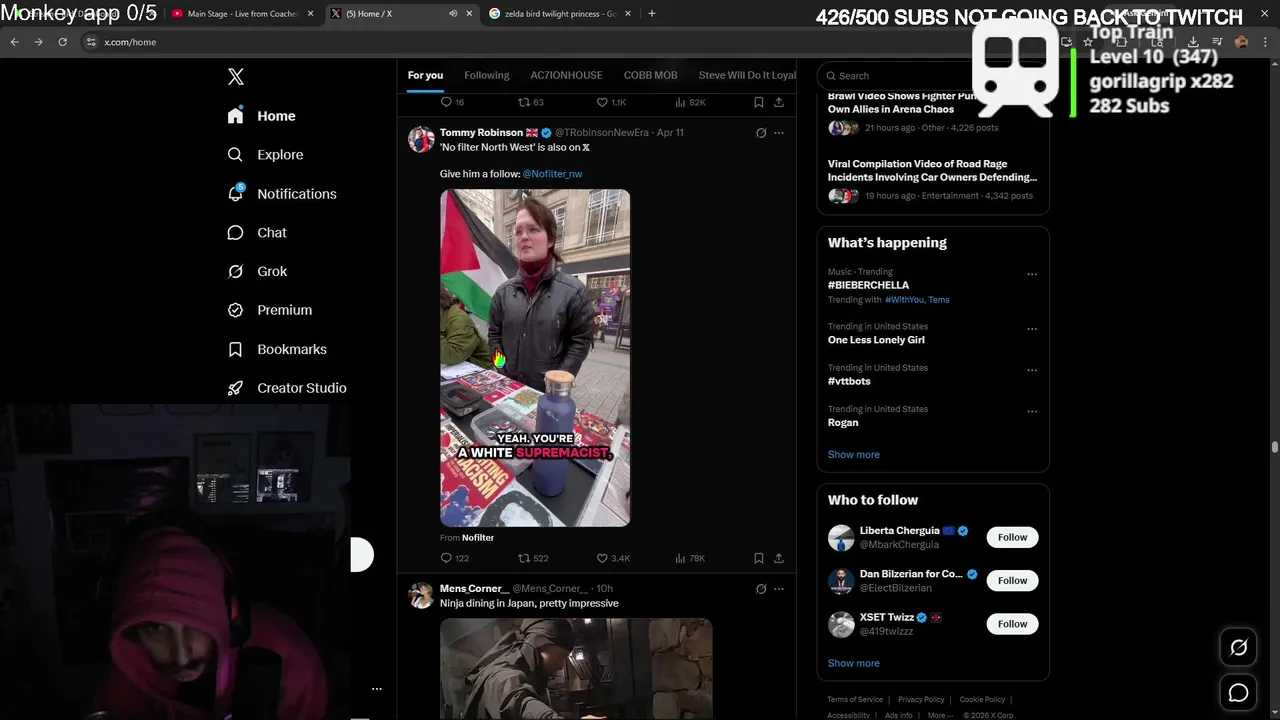Mute audio on Home / X tab
The width and height of the screenshot is (1280, 720).
click(453, 14)
